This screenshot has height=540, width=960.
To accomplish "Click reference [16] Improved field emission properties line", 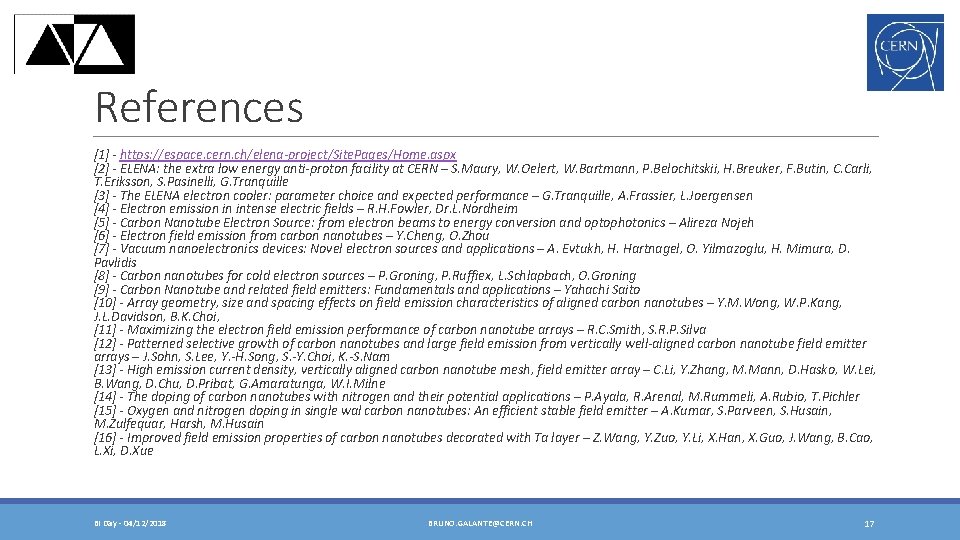I will point(483,444).
